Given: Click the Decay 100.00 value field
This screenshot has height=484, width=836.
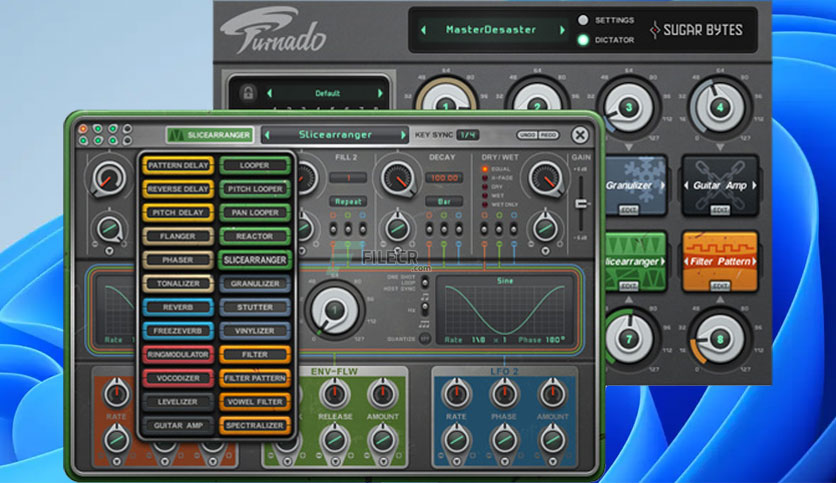Looking at the screenshot, I should click(x=444, y=178).
